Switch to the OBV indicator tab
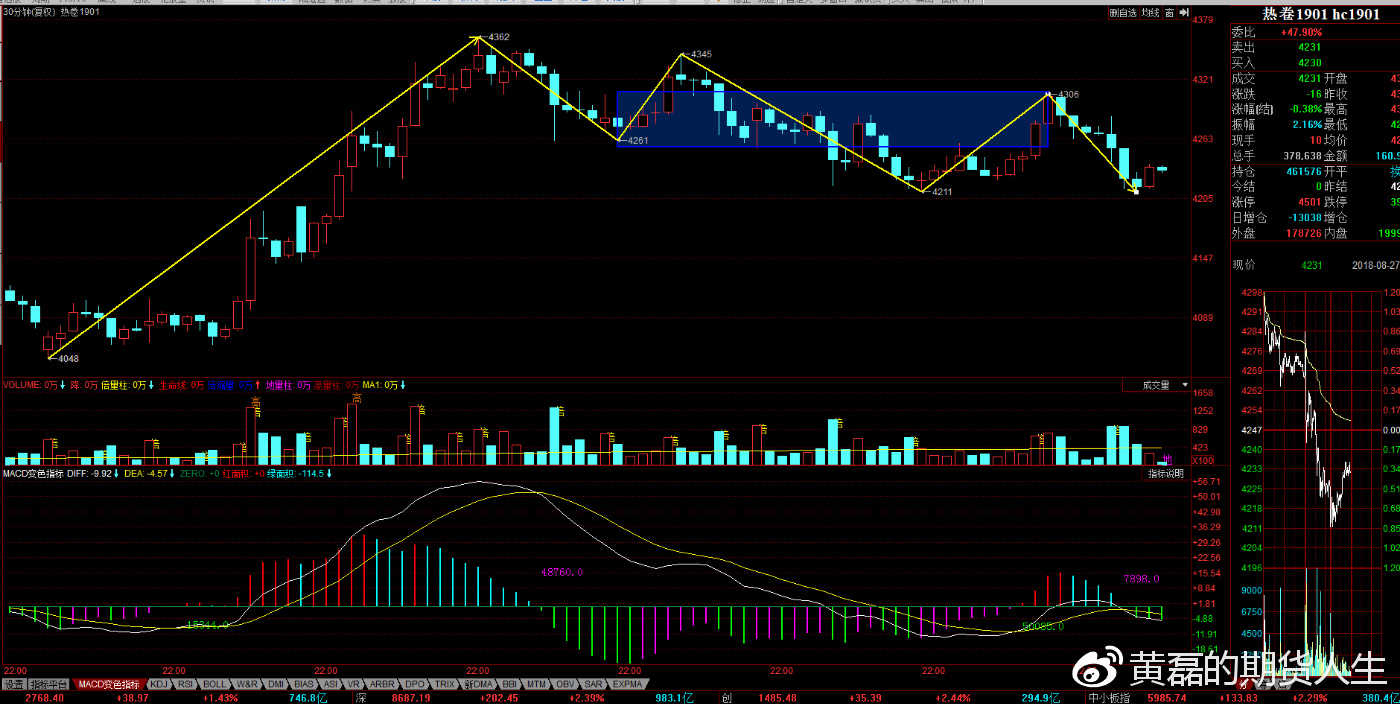 pos(567,685)
